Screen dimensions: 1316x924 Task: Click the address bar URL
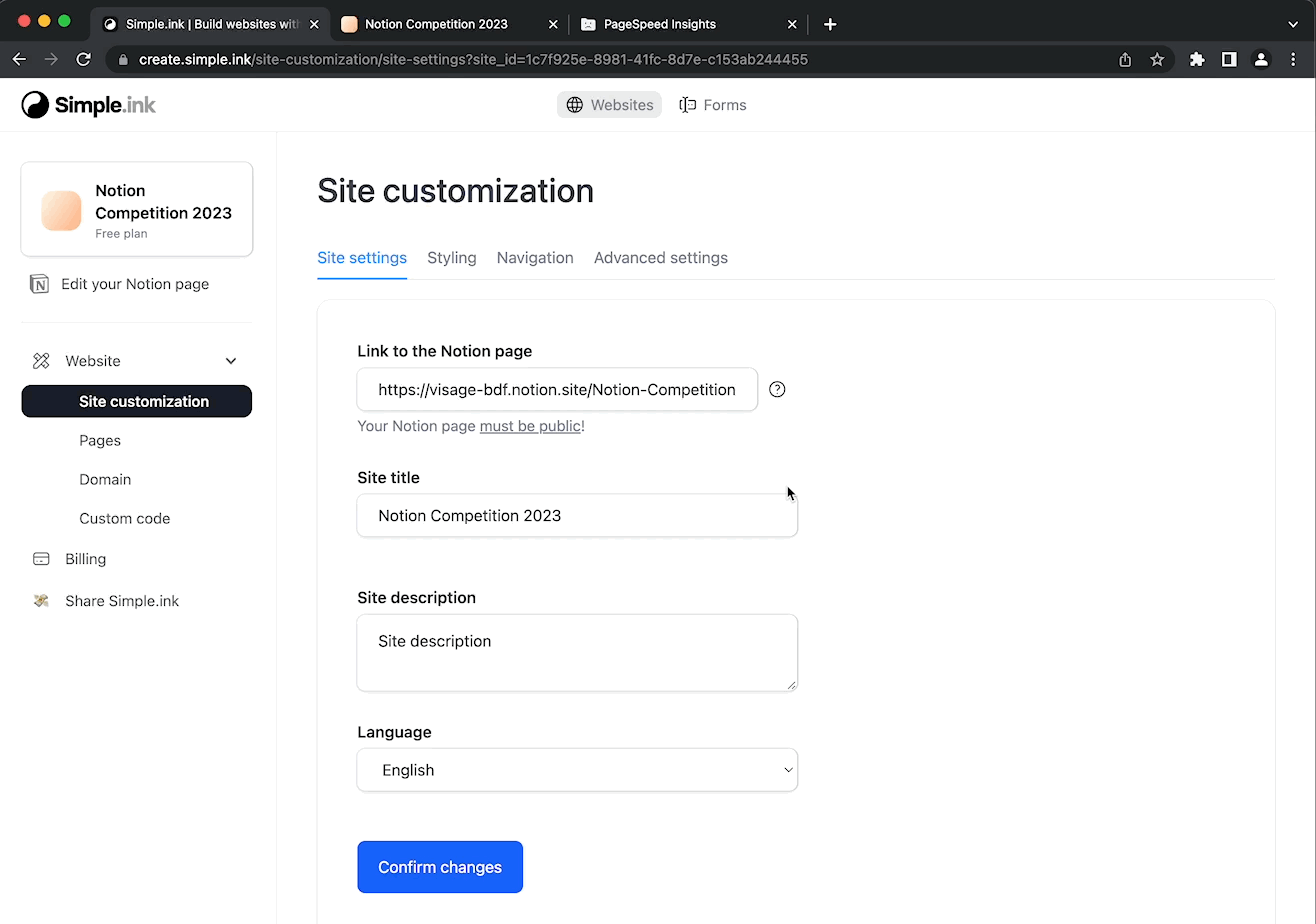point(473,59)
